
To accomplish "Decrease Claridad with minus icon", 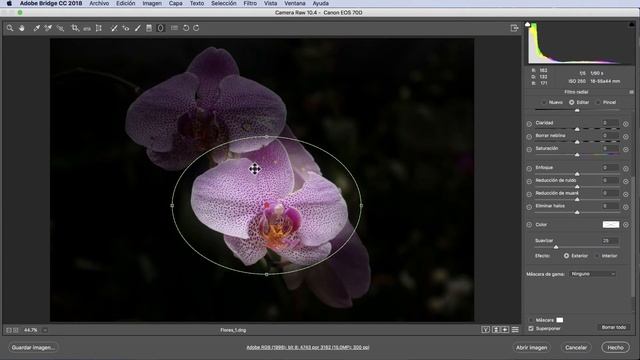I will [529, 124].
